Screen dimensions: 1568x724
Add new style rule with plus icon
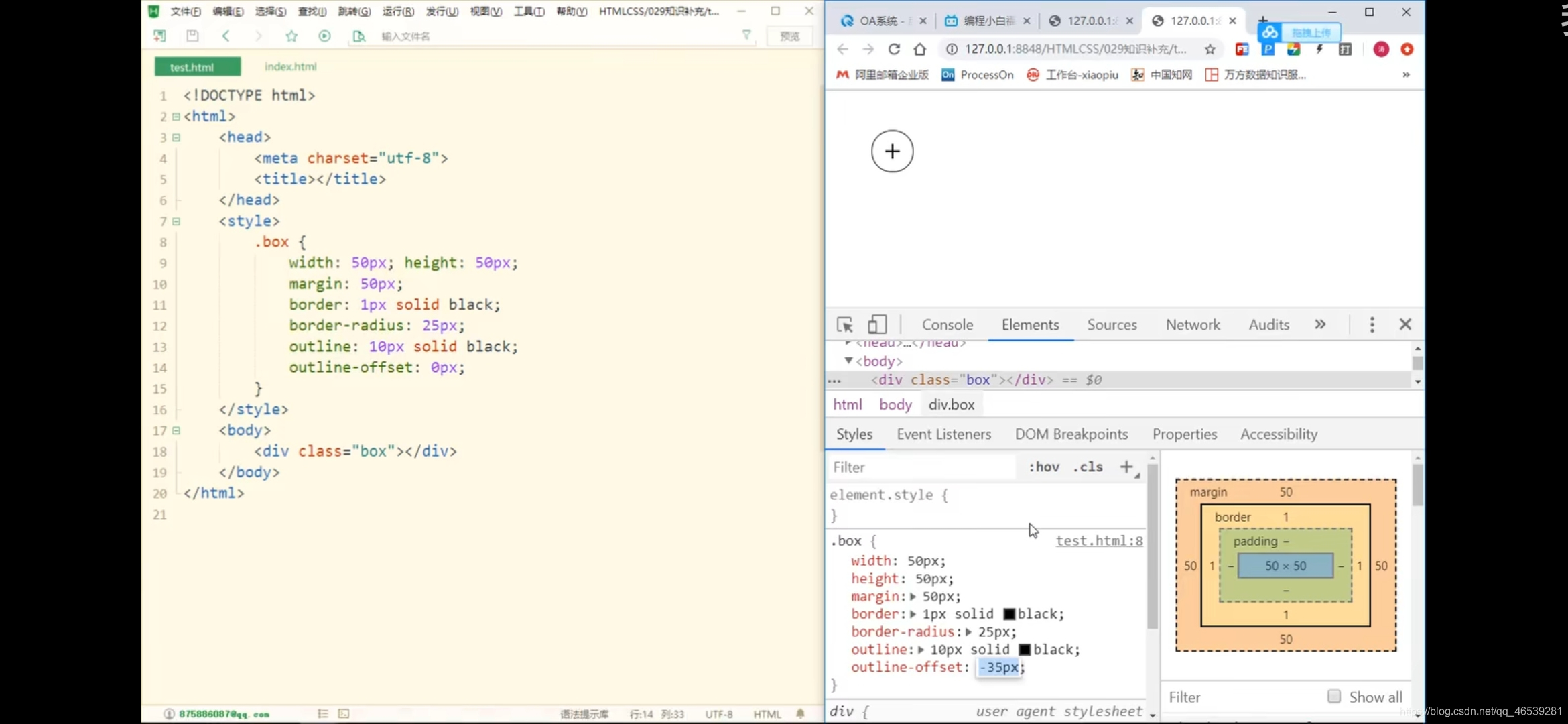[x=1126, y=467]
